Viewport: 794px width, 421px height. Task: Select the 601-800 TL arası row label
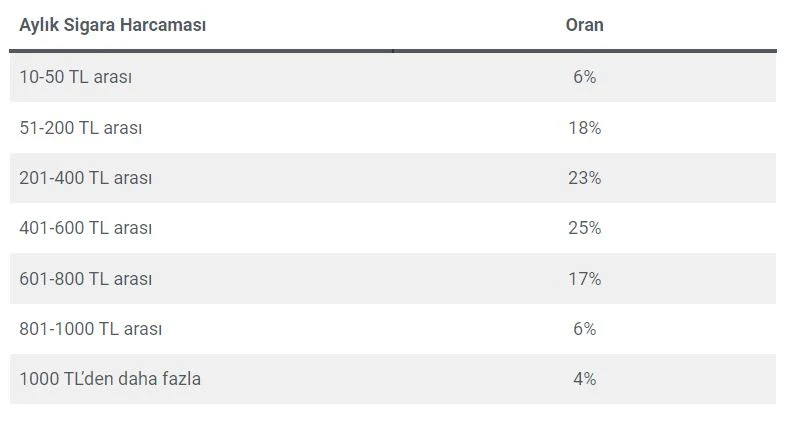pyautogui.click(x=85, y=279)
